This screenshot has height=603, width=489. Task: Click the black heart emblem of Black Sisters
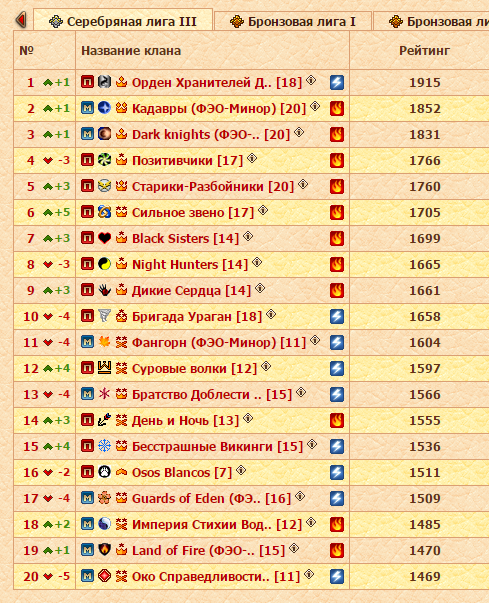click(x=104, y=238)
